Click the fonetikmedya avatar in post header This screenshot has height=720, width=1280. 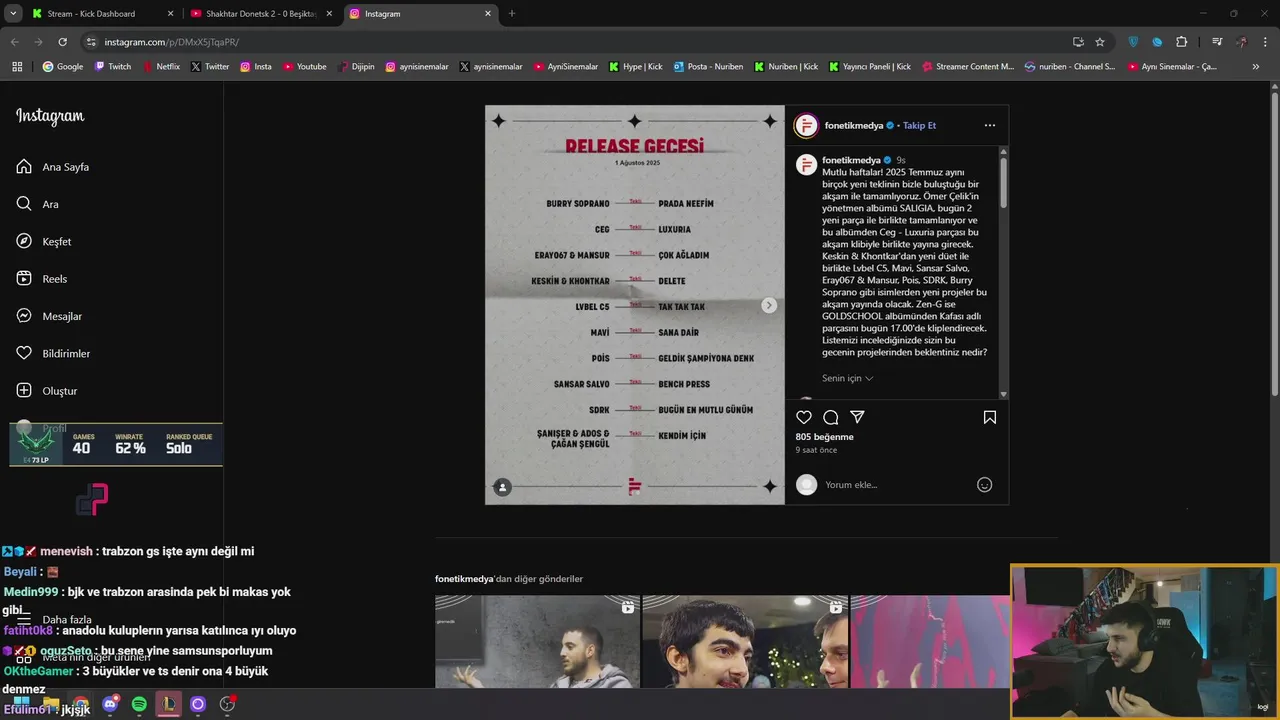806,126
